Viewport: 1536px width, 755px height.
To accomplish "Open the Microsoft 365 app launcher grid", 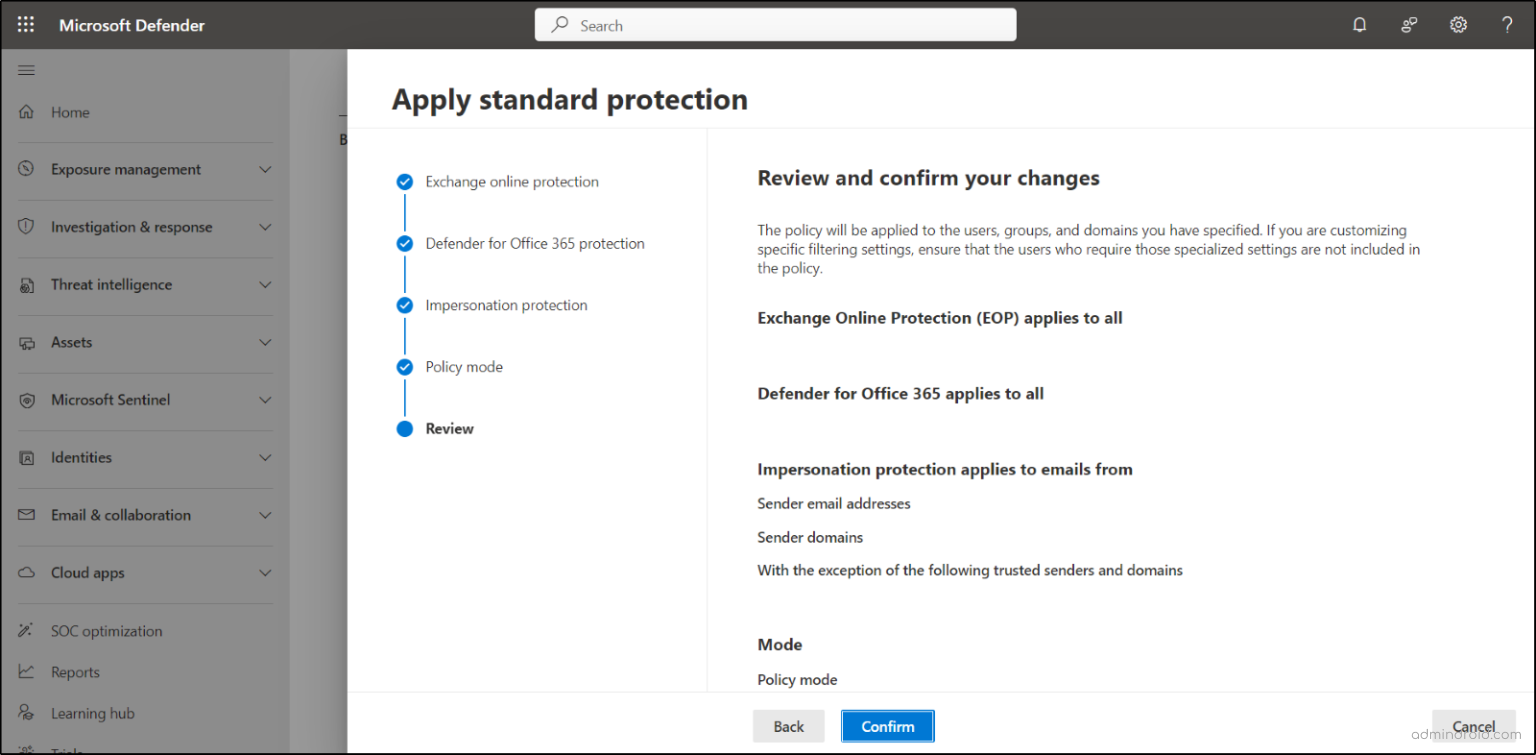I will (x=25, y=24).
